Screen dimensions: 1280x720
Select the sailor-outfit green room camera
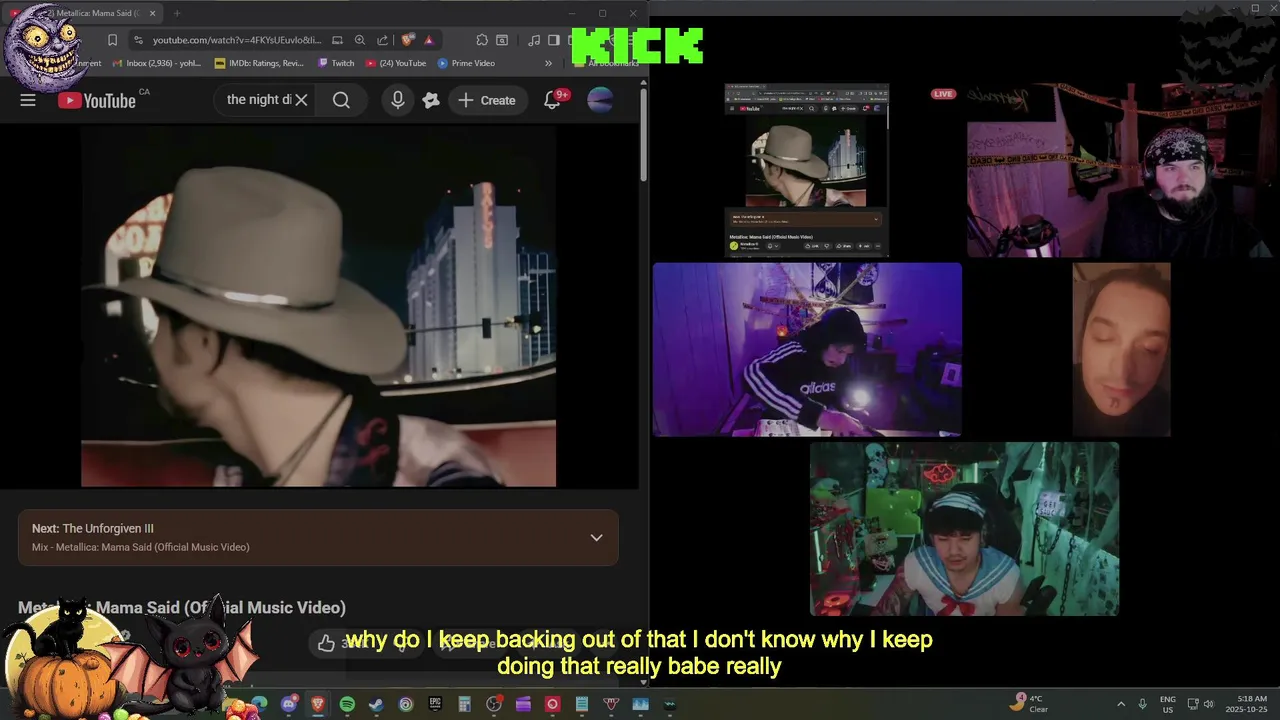click(964, 529)
